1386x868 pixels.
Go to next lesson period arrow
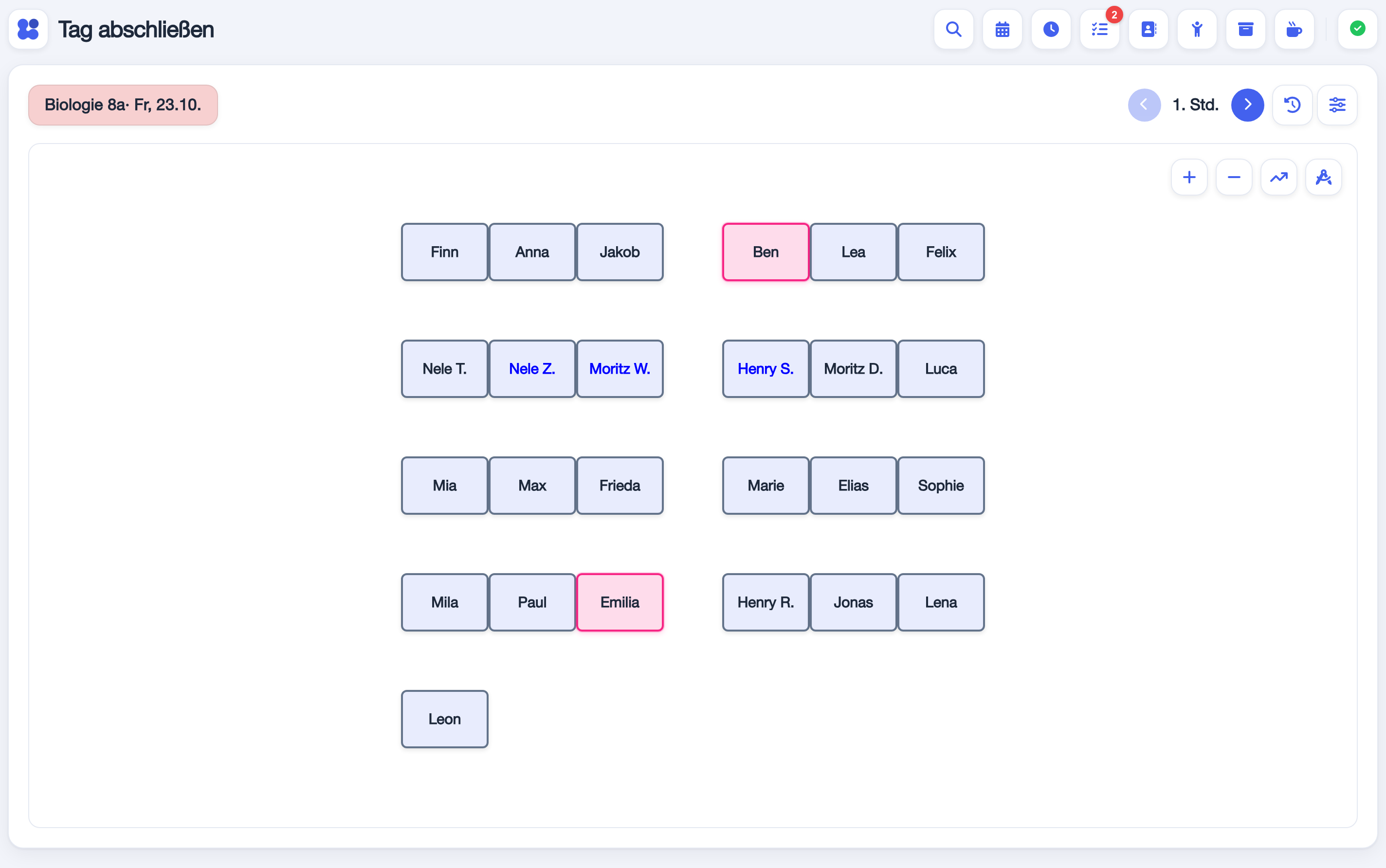coord(1247,105)
